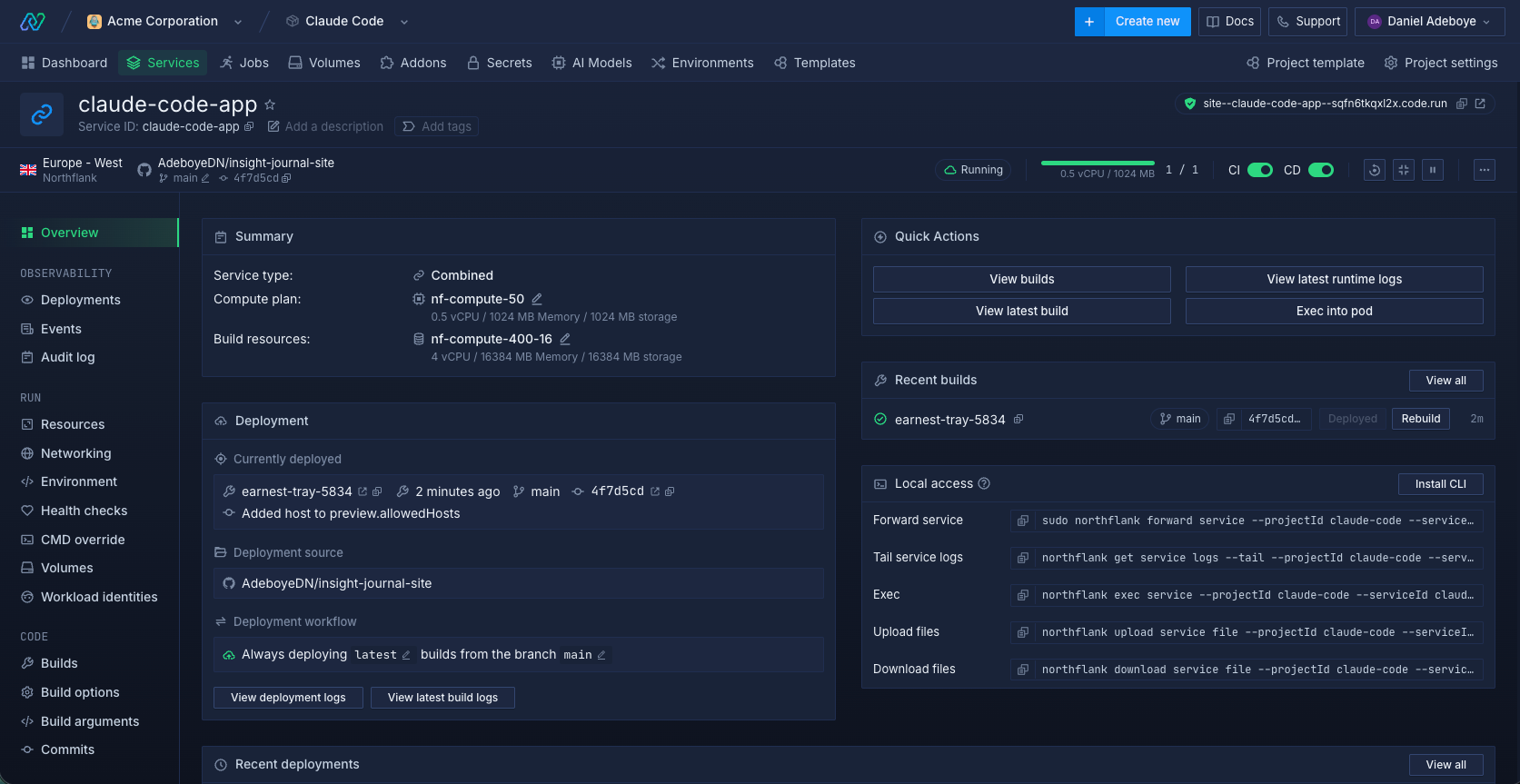Open the Jobs tab
The width and height of the screenshot is (1520, 784).
click(x=244, y=63)
